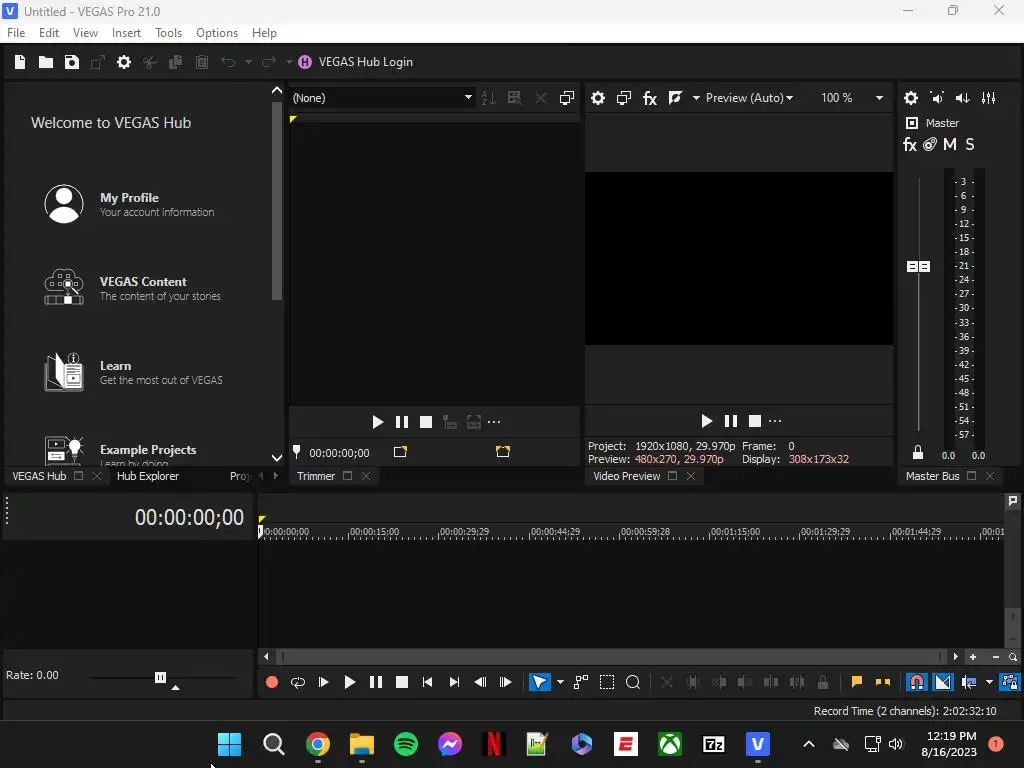Open a project using the folder icon
Screen dimensions: 1024x768
point(46,62)
